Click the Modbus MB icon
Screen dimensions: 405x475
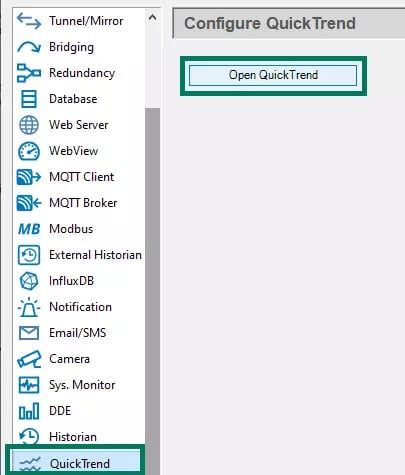29,229
